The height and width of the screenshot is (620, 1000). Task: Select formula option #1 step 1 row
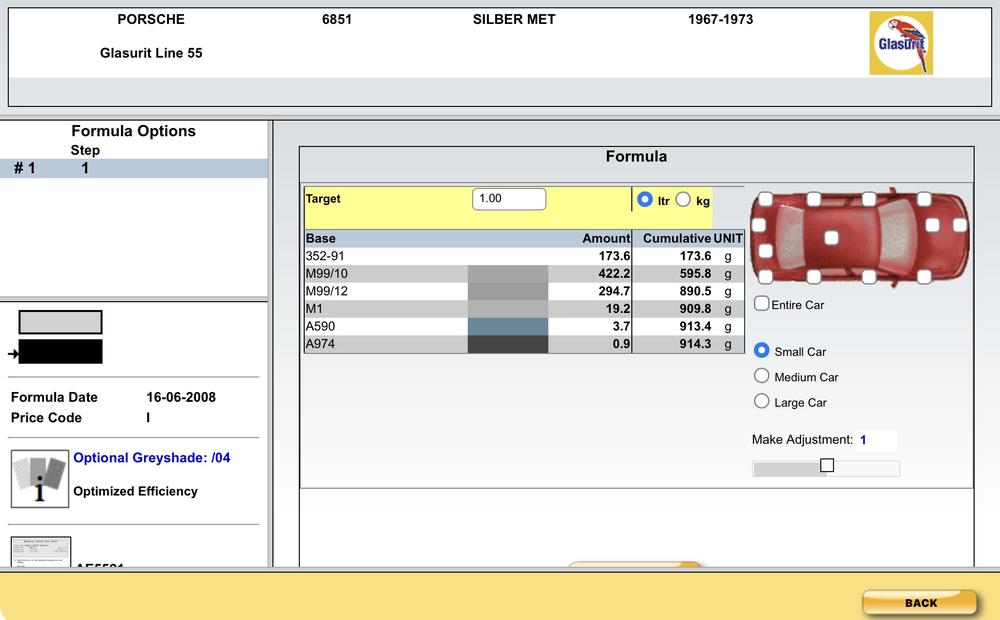[134, 168]
